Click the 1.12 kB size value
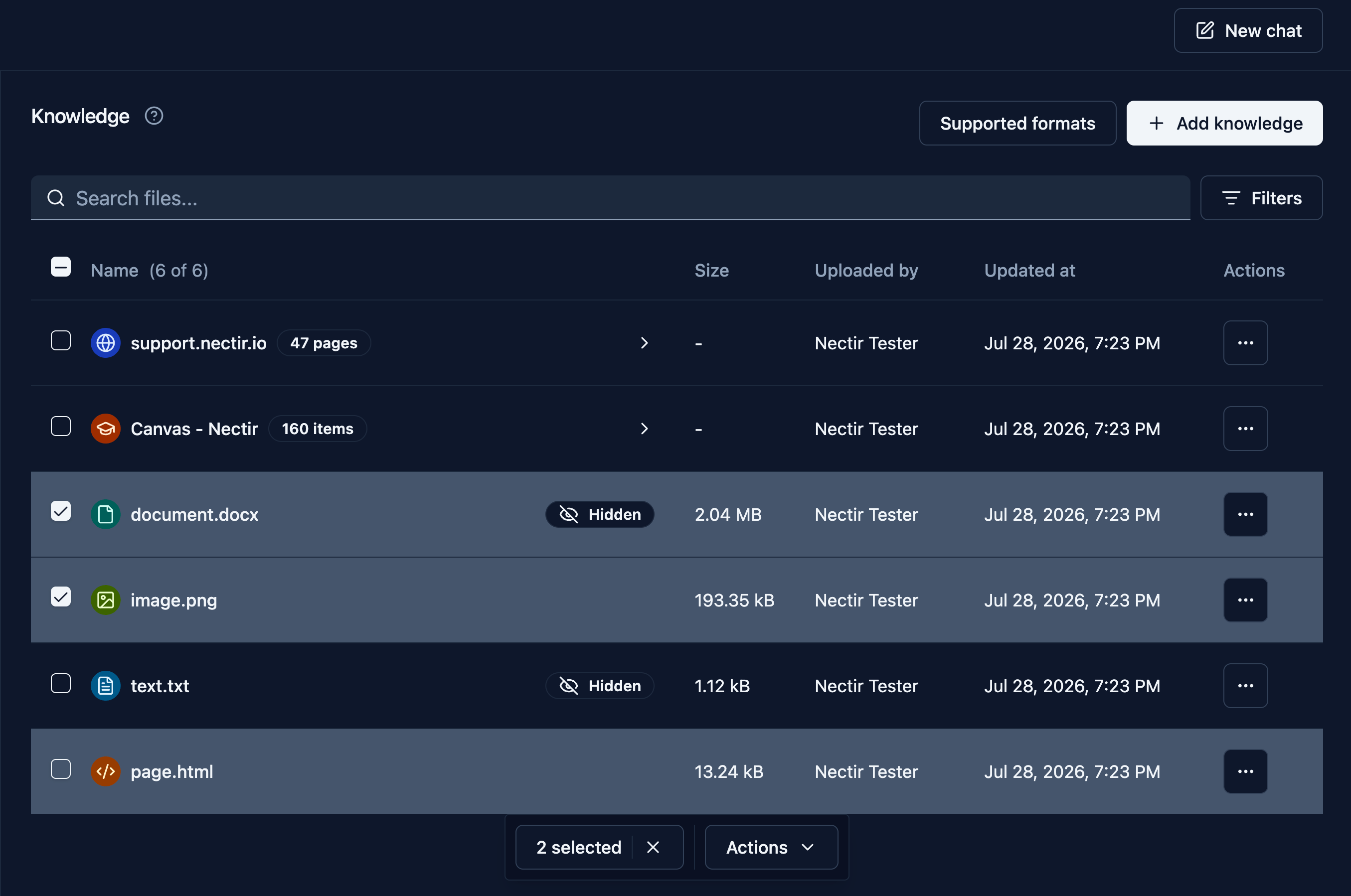1351x896 pixels. (x=722, y=686)
